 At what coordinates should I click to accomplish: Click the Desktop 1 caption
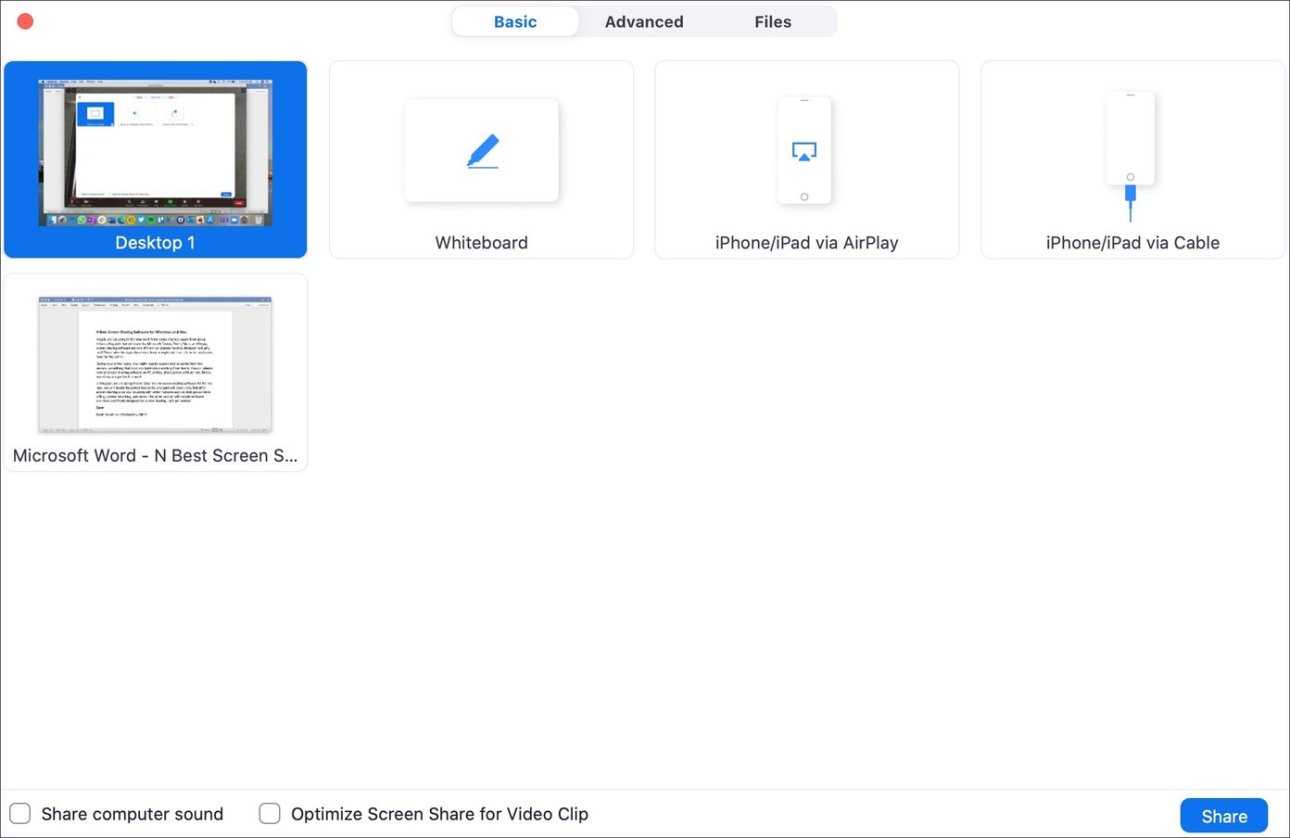155,243
